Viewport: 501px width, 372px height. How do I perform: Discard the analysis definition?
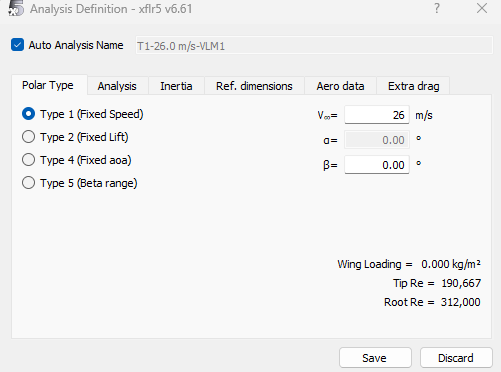click(456, 358)
